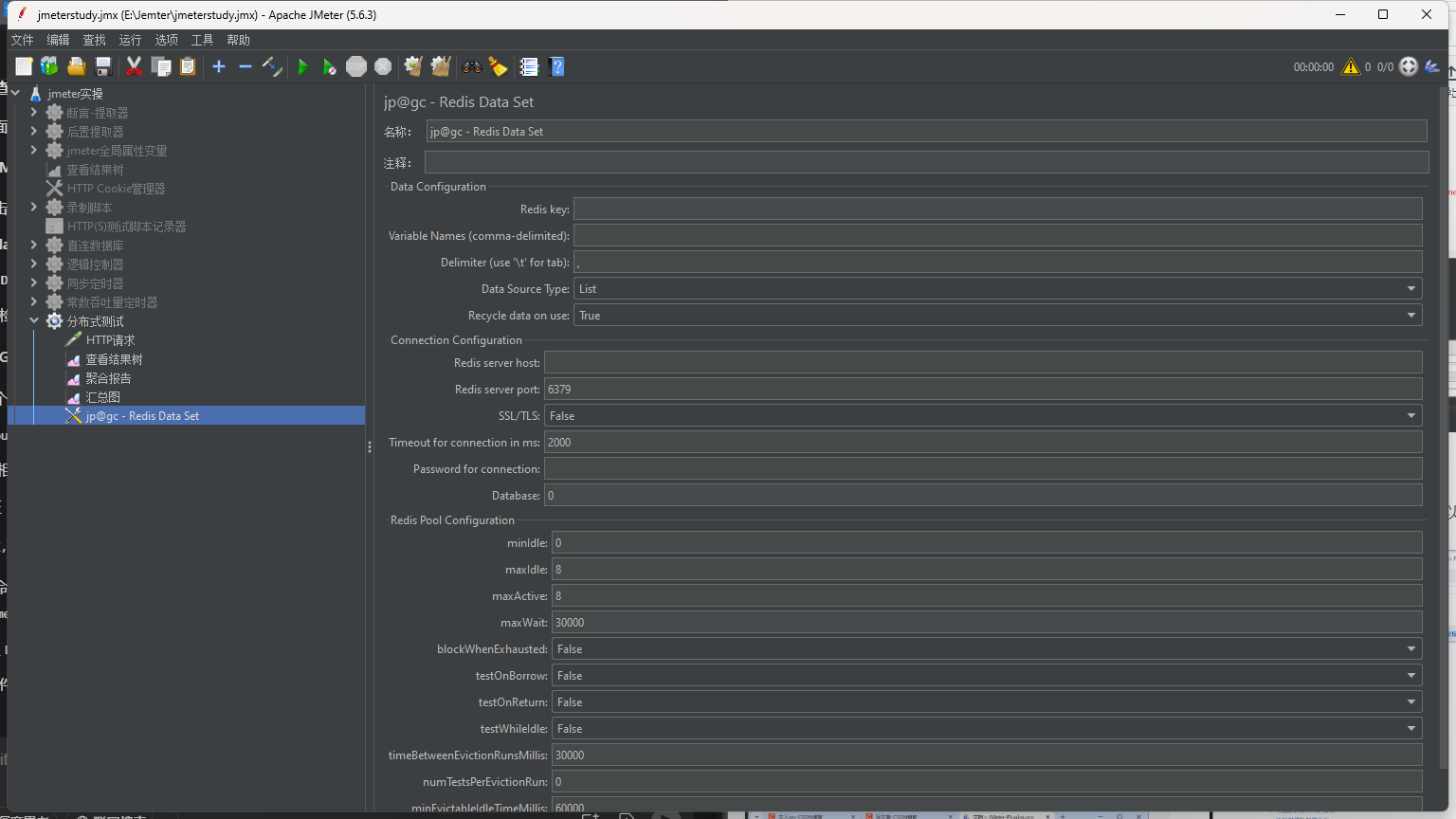Open help with question mark icon
Viewport: 1456px width, 819px height.
557,66
